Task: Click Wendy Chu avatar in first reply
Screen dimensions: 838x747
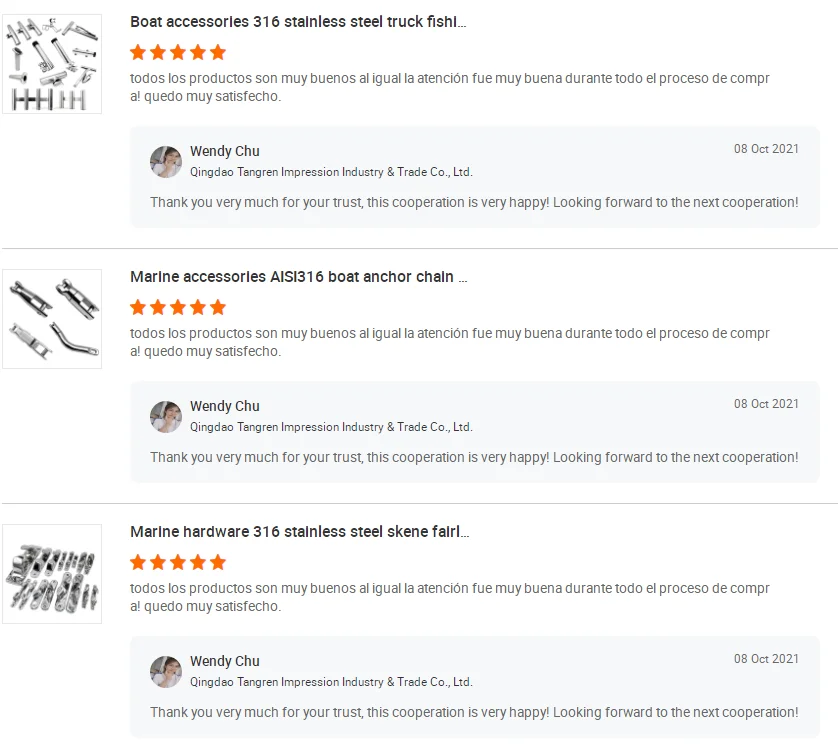Action: click(166, 162)
